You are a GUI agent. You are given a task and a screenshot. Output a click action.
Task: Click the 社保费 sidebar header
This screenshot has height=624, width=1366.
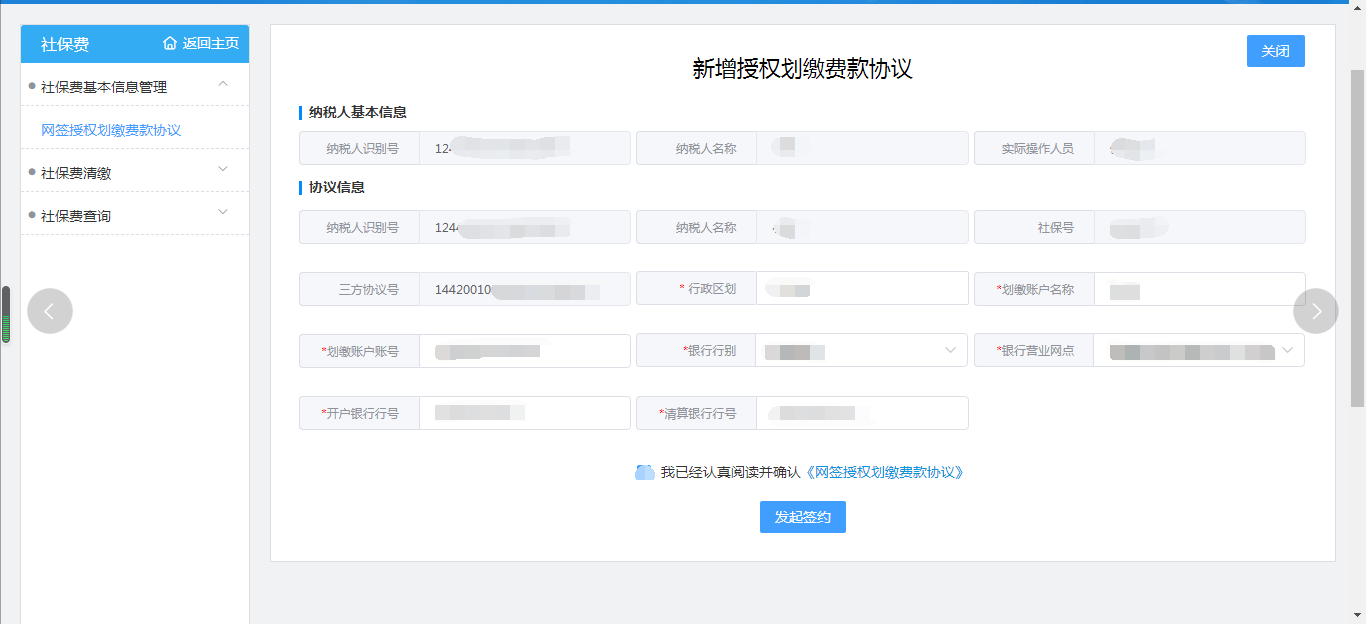pyautogui.click(x=56, y=44)
